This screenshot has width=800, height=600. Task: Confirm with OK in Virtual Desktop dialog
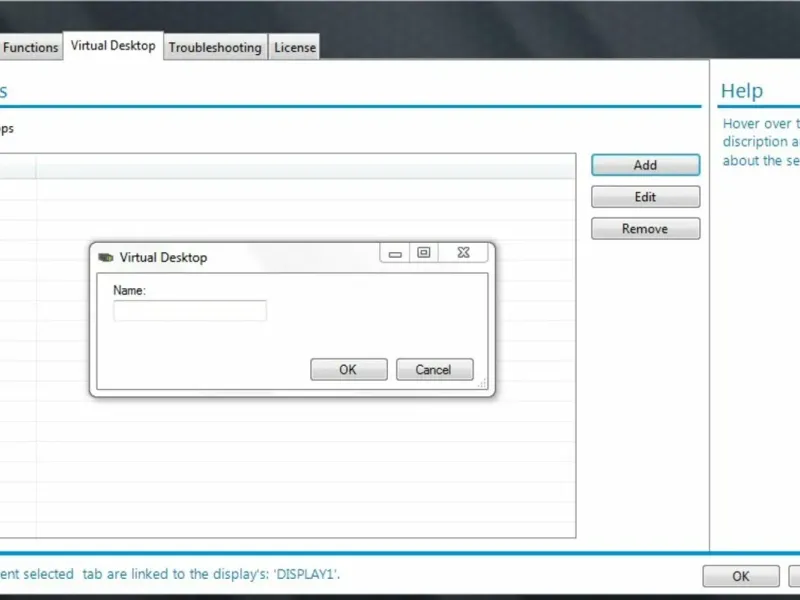click(348, 369)
